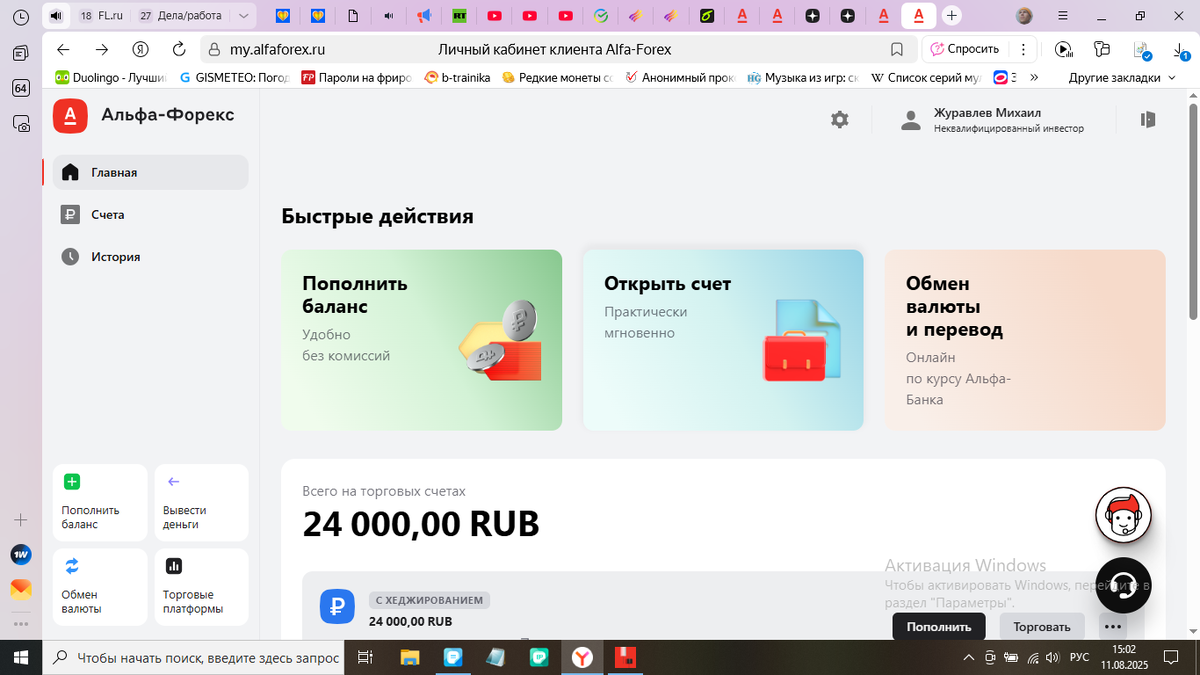Open the b-trainika bookmark
This screenshot has height=675, width=1200.
457,77
